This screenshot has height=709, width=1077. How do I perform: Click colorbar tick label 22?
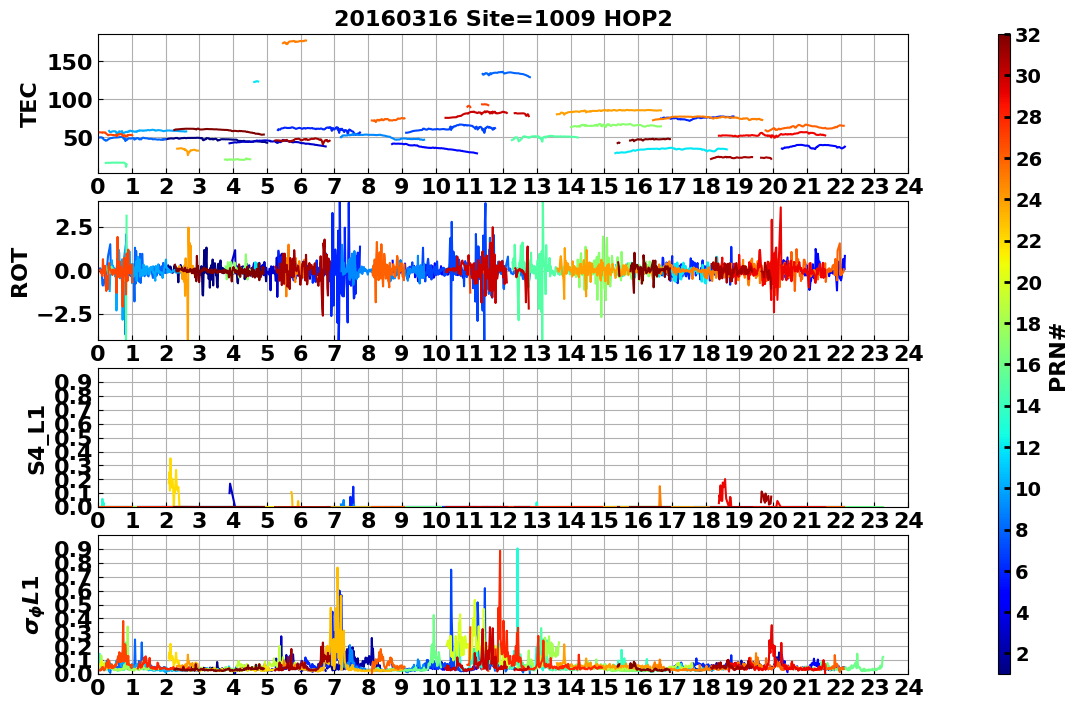1028,241
